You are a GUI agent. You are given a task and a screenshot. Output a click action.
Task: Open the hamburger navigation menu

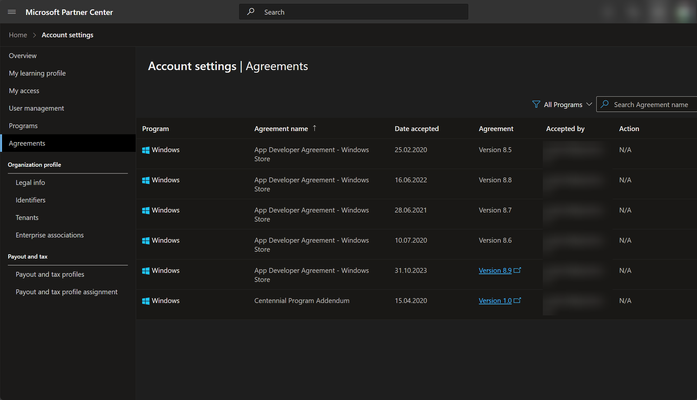[12, 12]
